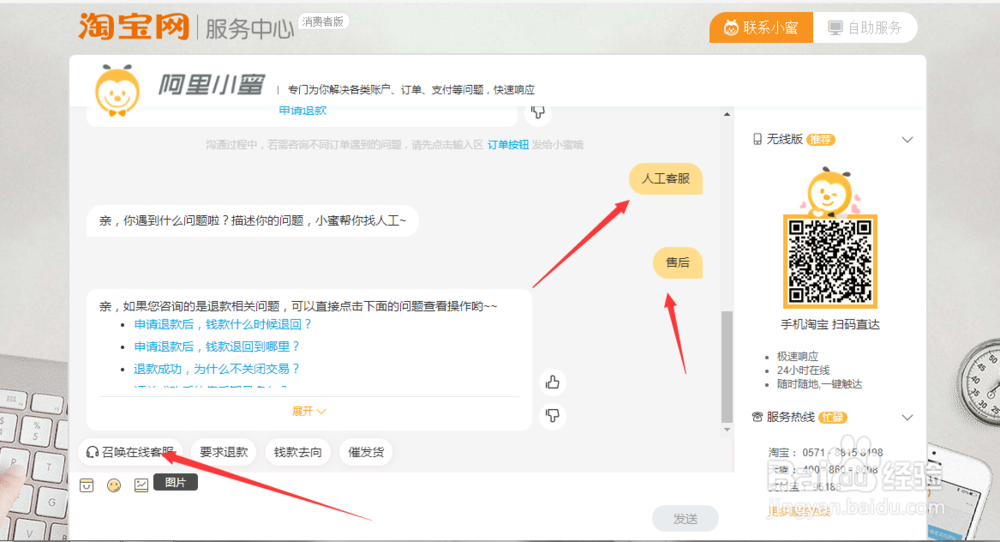The height and width of the screenshot is (542, 1000).
Task: Switch to the 自助服务 tab
Action: point(865,27)
